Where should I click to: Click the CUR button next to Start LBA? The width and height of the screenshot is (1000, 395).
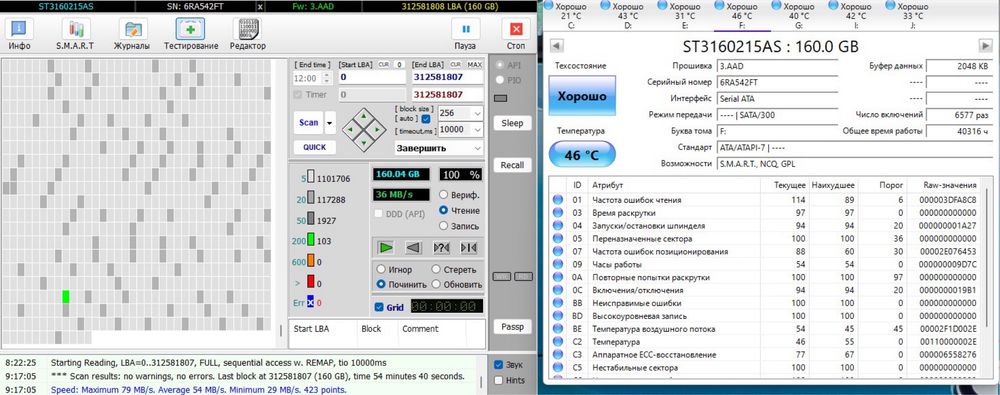click(x=384, y=64)
